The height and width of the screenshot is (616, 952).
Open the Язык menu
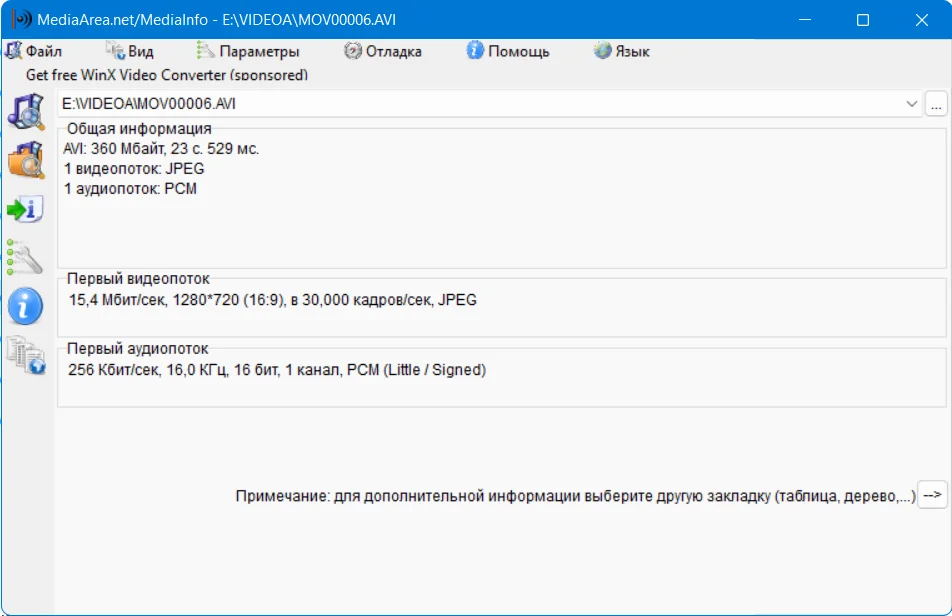622,51
